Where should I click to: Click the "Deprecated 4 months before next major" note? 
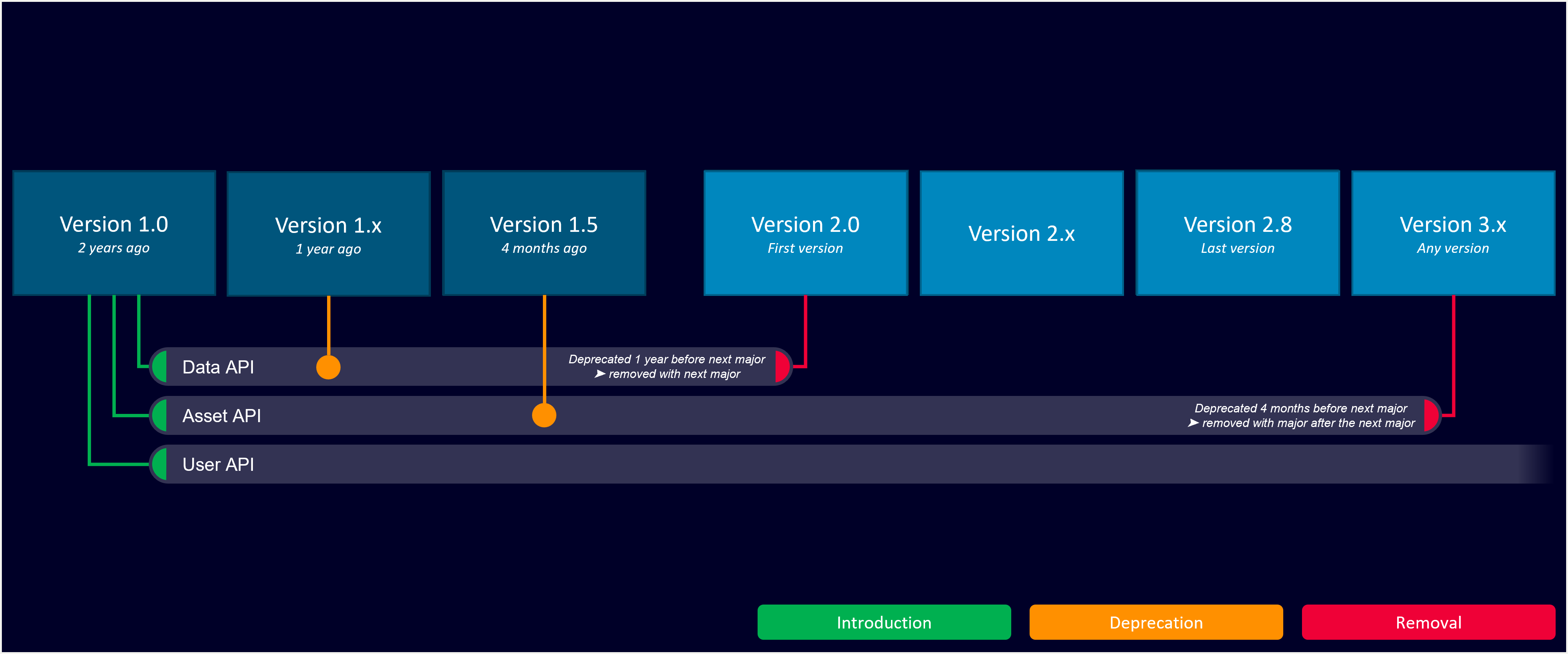tap(1301, 408)
